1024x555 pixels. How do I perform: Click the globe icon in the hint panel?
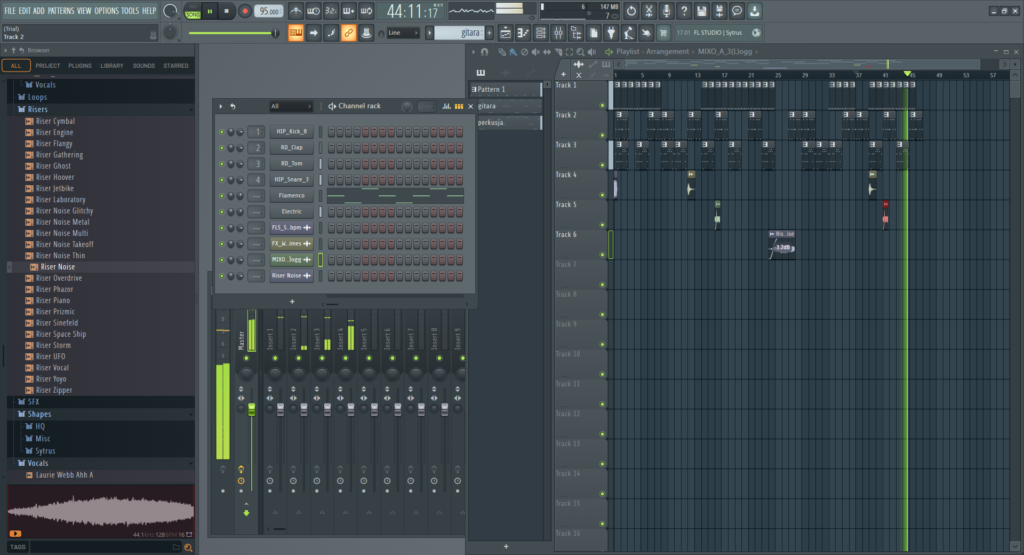(x=756, y=33)
